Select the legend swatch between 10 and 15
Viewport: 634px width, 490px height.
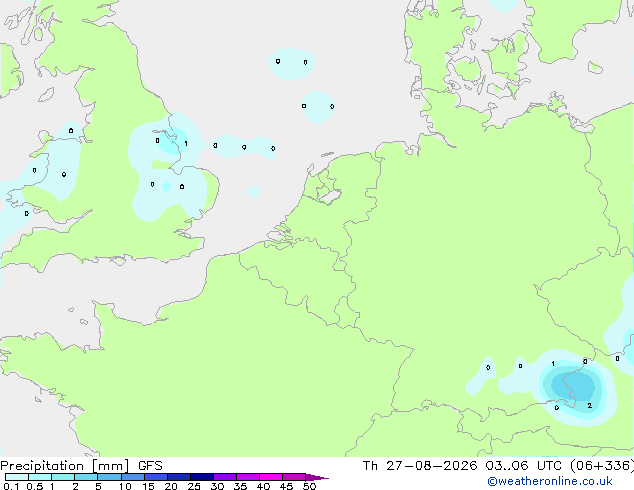(133, 477)
